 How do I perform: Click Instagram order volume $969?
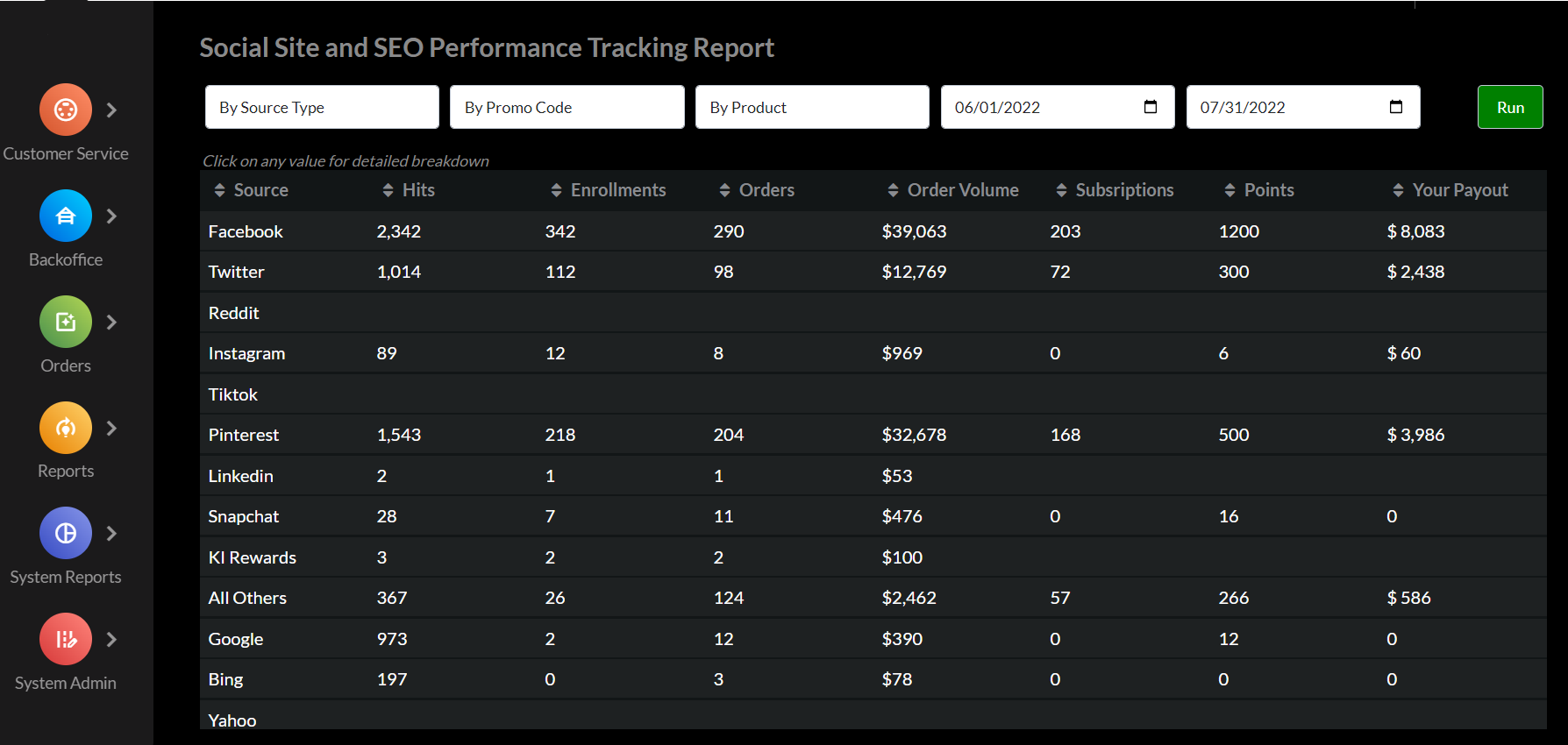(902, 353)
